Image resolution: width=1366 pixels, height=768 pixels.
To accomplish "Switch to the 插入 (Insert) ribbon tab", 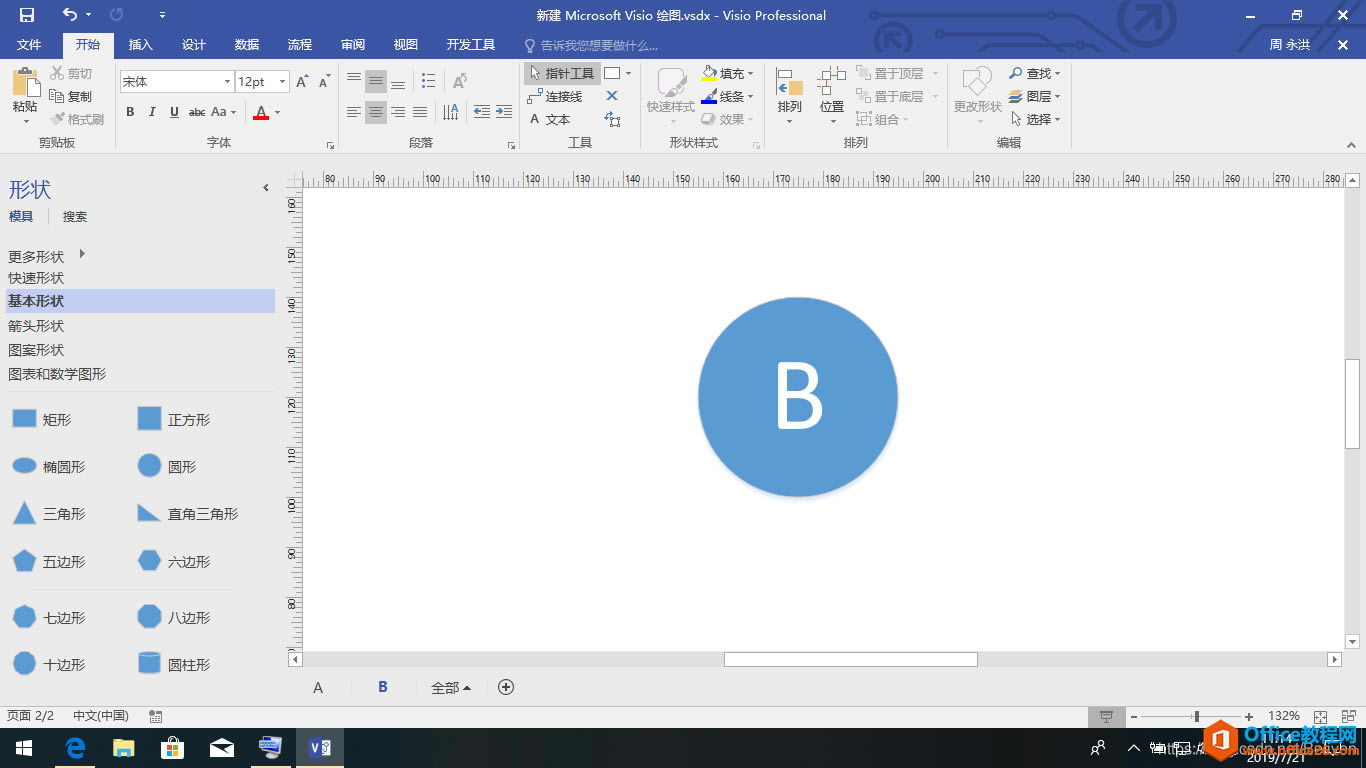I will click(140, 44).
